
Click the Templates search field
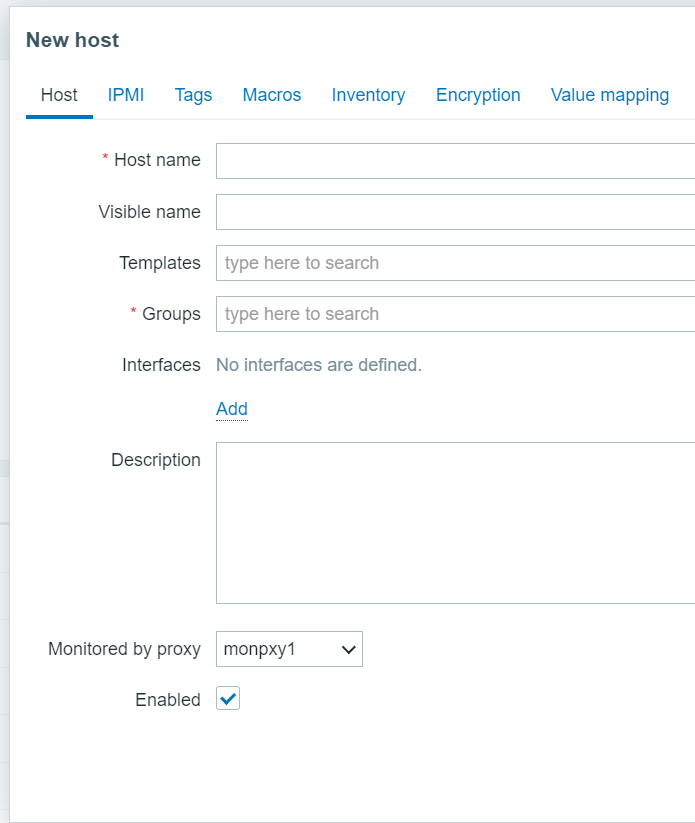coord(456,263)
